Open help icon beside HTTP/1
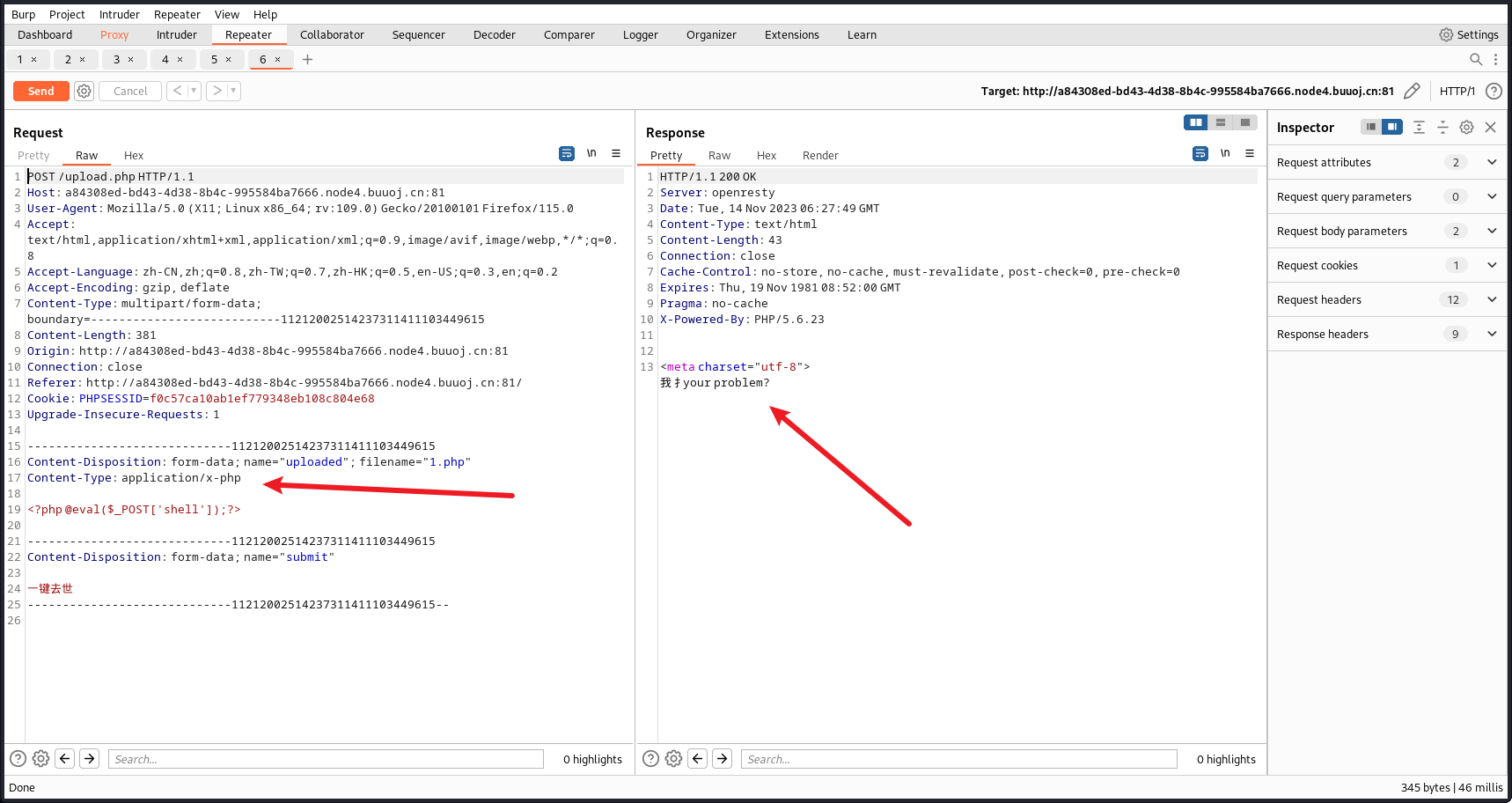 click(x=1494, y=91)
